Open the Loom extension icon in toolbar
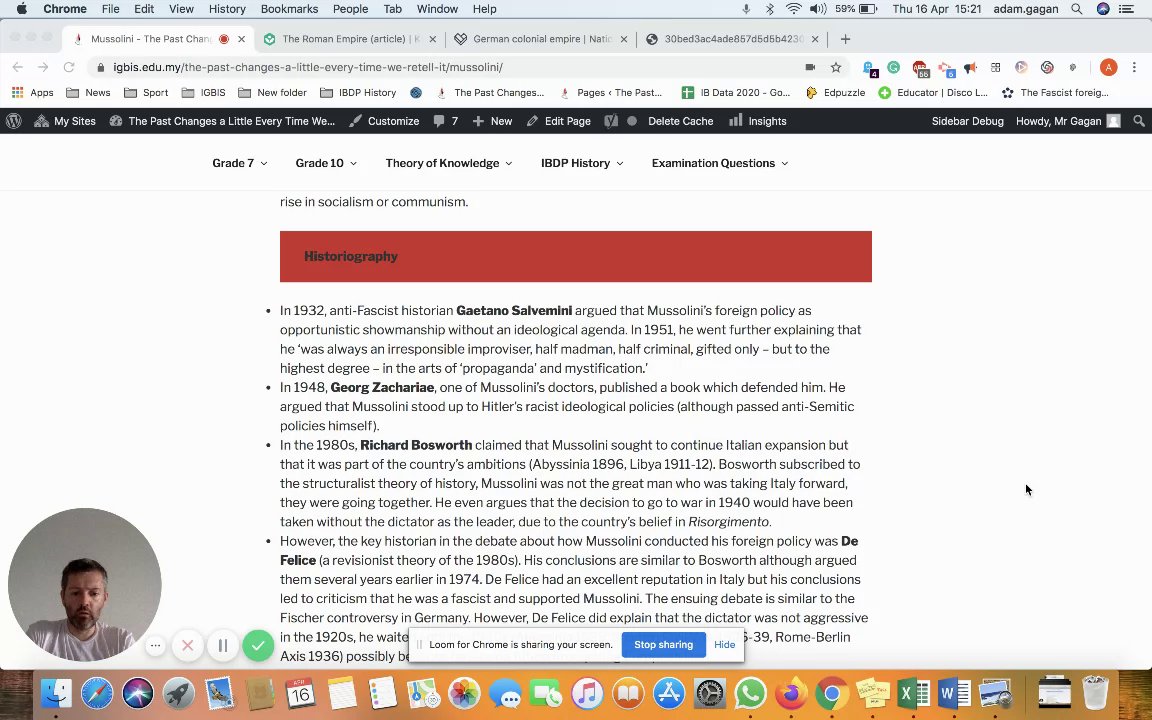Image resolution: width=1152 pixels, height=720 pixels. (1047, 67)
